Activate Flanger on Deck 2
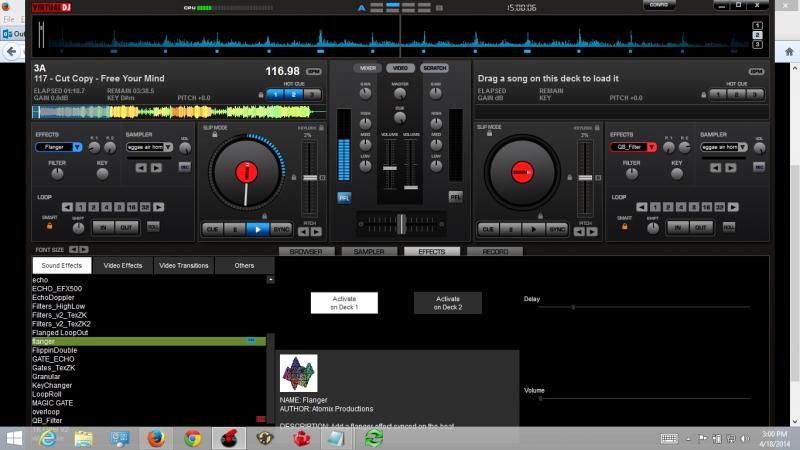Image resolution: width=800 pixels, height=450 pixels. pyautogui.click(x=448, y=303)
